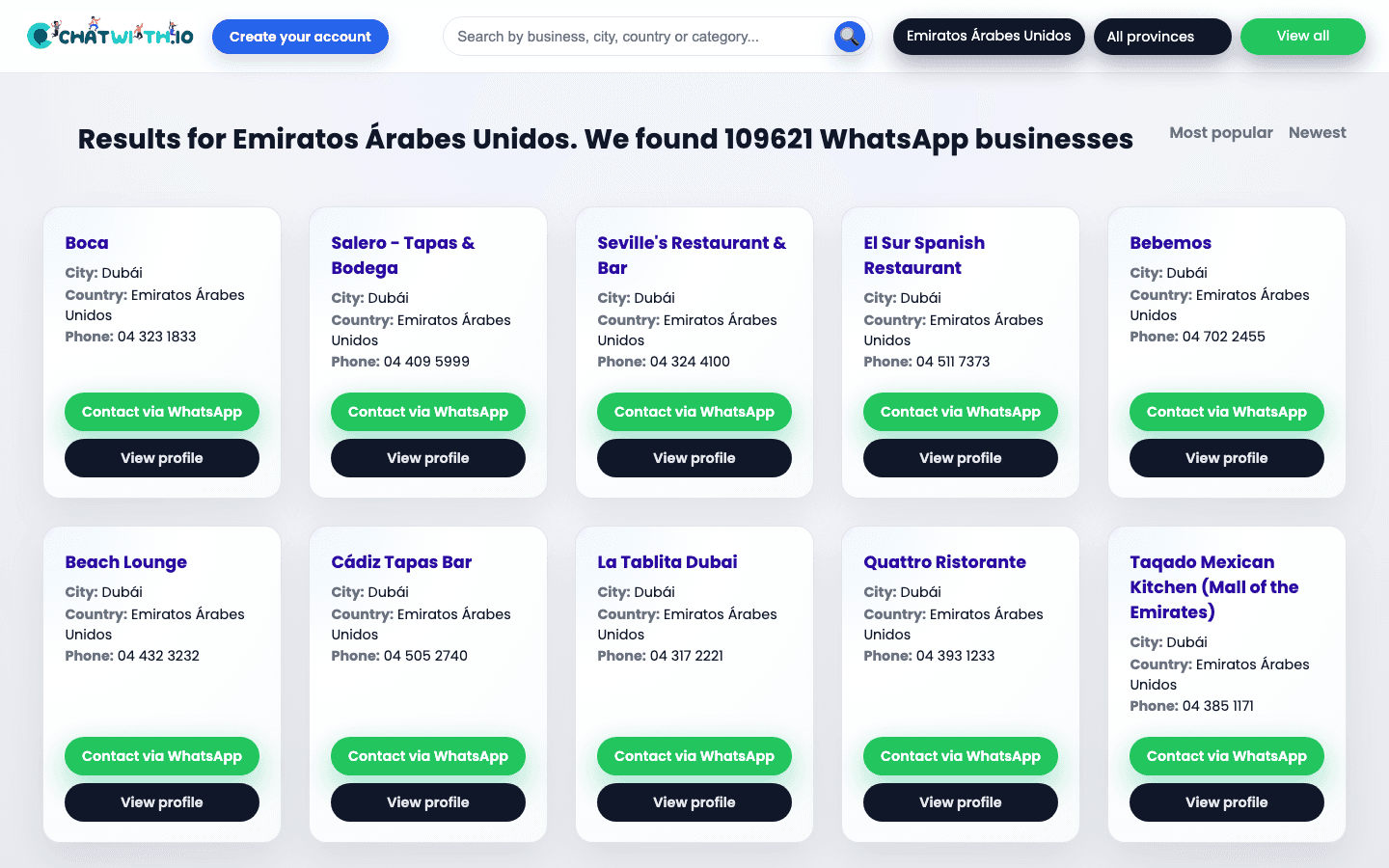Open the Emiratos Árabes Unidos country dropdown
1389x868 pixels.
click(x=988, y=37)
